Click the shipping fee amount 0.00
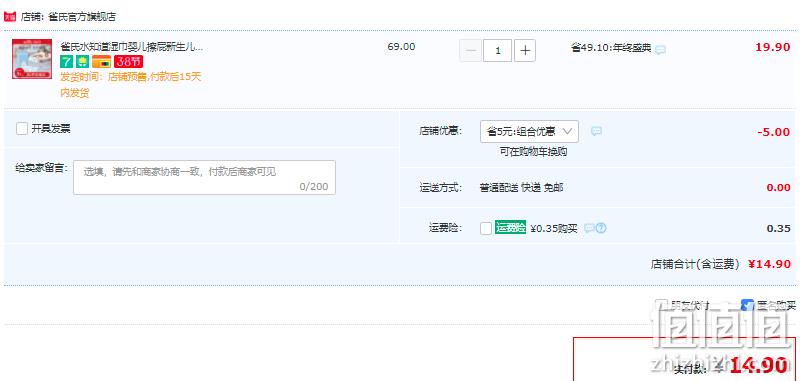 coord(778,188)
